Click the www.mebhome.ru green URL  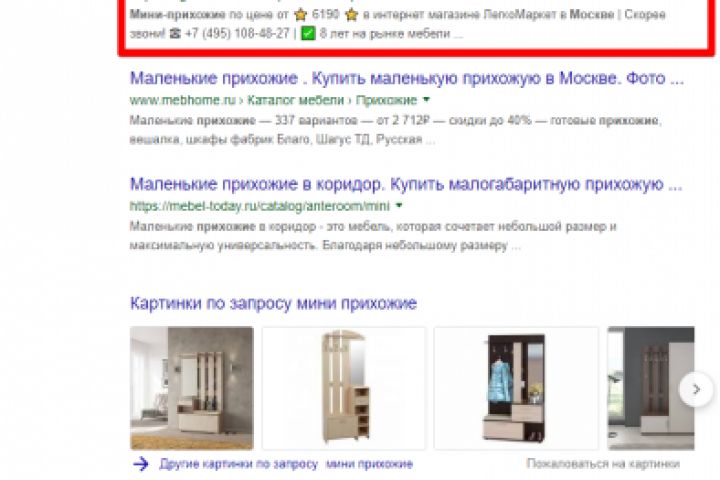coord(183,100)
